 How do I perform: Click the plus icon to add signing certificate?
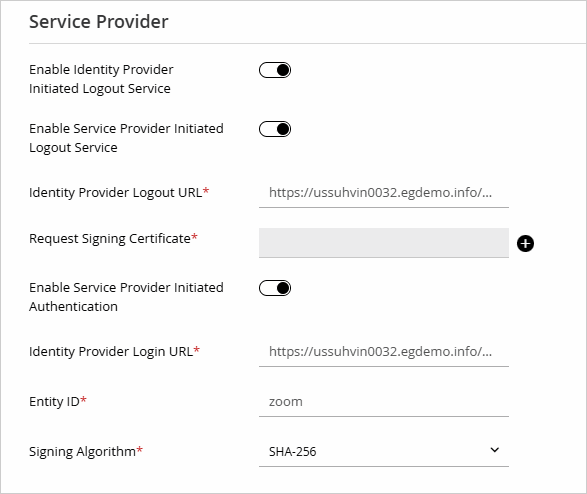click(525, 244)
